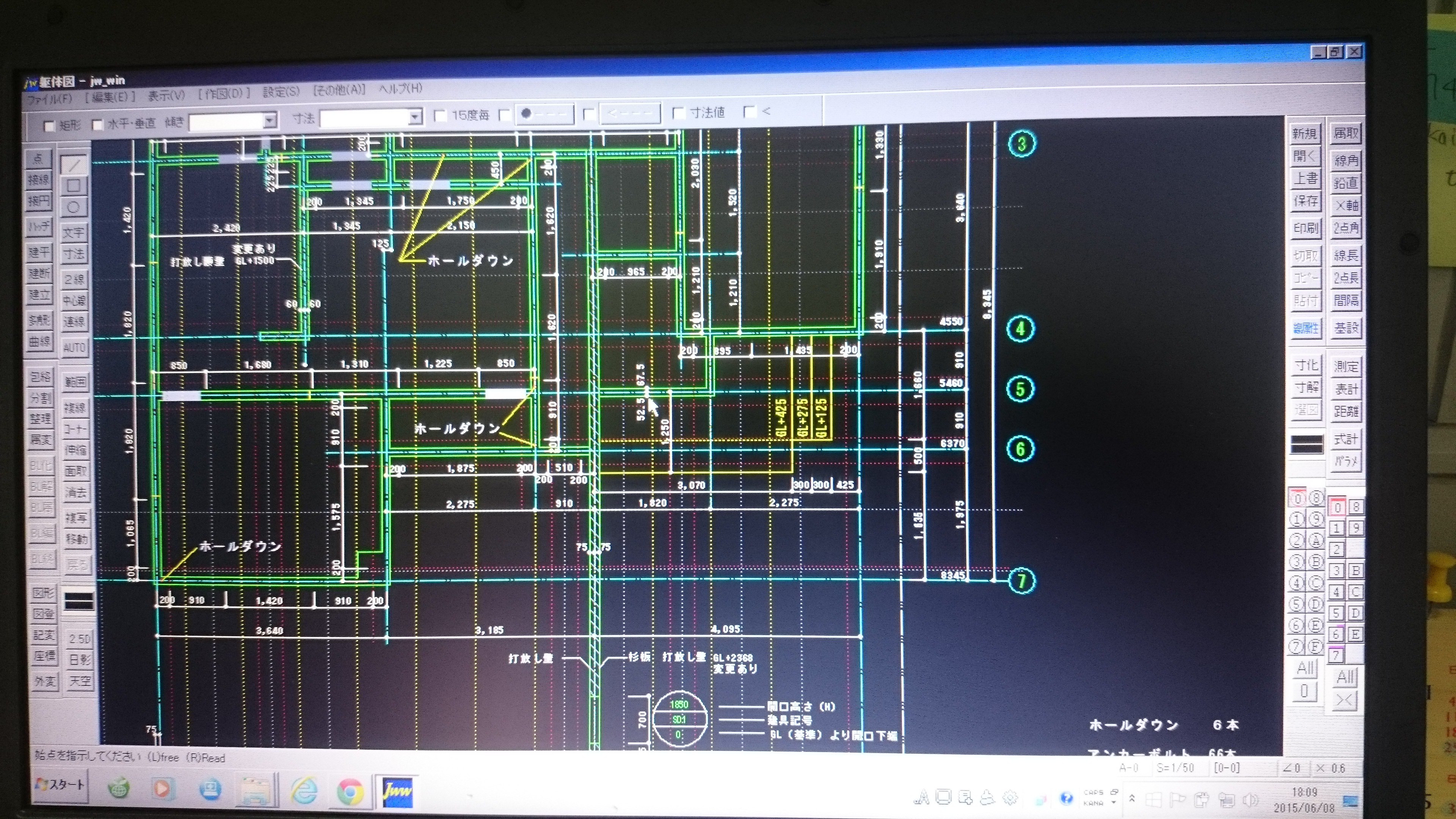Select the 複線 offset line tool

point(75,407)
